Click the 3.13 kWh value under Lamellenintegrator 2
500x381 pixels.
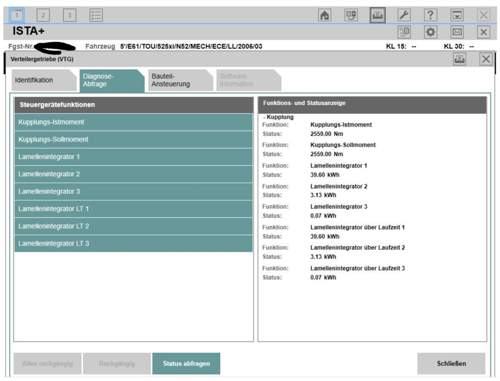[x=323, y=195]
